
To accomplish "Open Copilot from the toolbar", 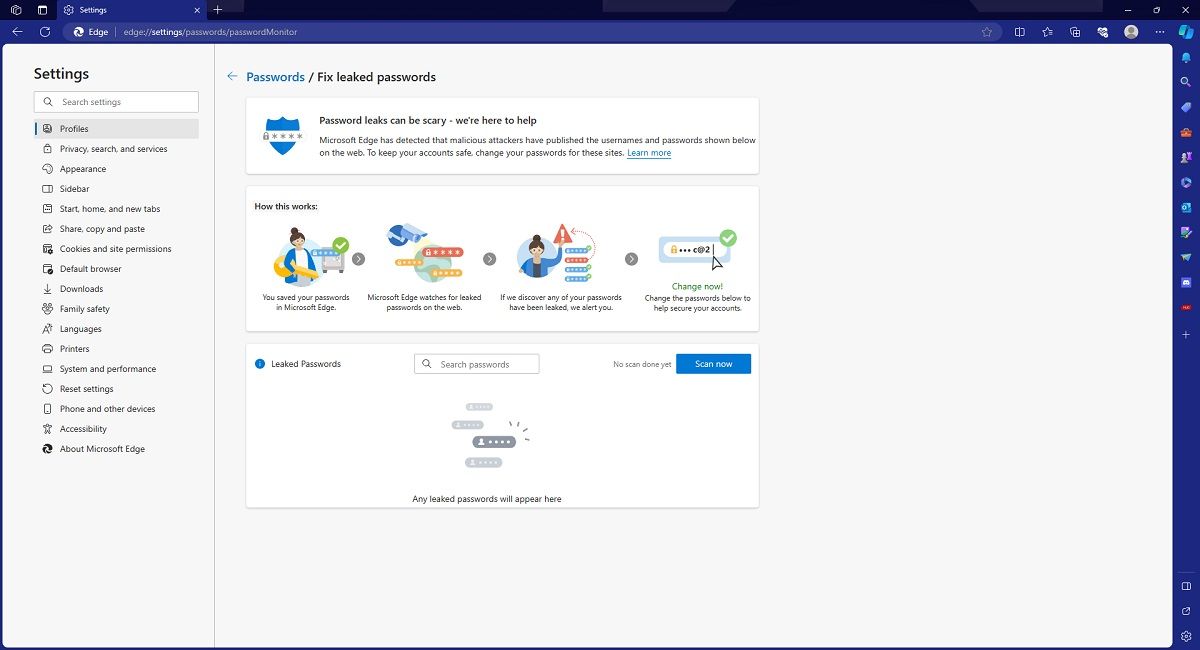I will pyautogui.click(x=1184, y=31).
